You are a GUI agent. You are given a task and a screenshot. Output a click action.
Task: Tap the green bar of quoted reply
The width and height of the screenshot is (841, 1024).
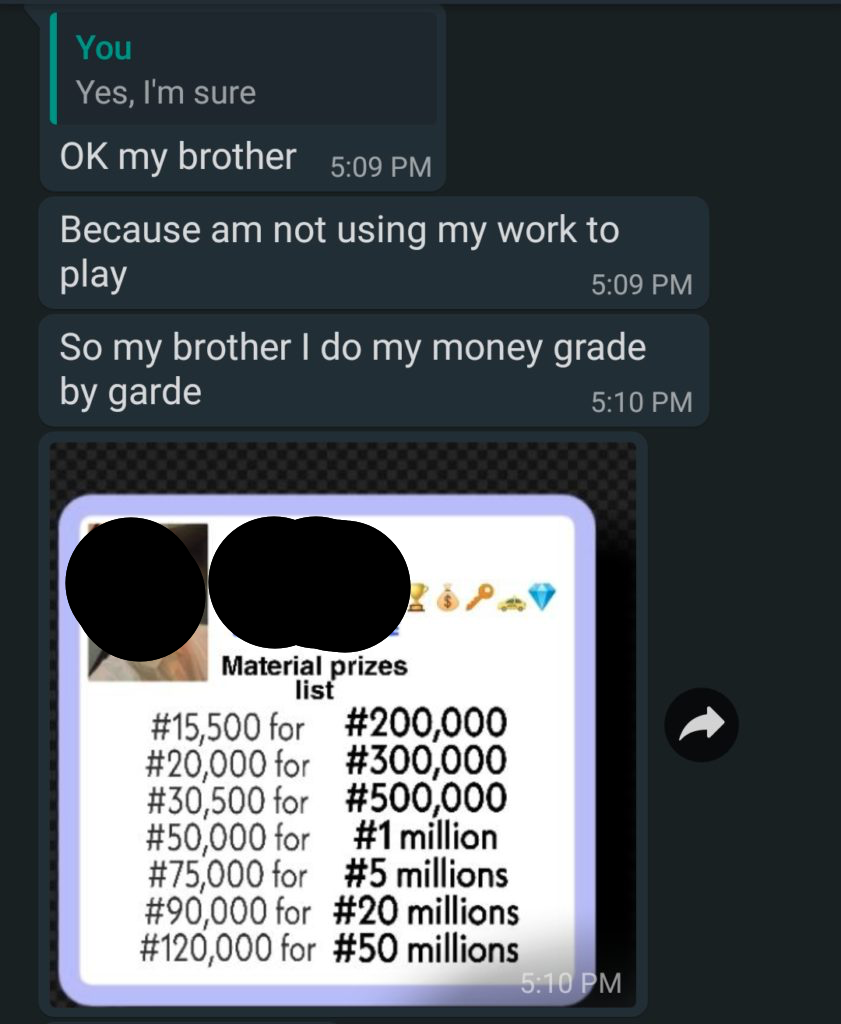(x=54, y=68)
